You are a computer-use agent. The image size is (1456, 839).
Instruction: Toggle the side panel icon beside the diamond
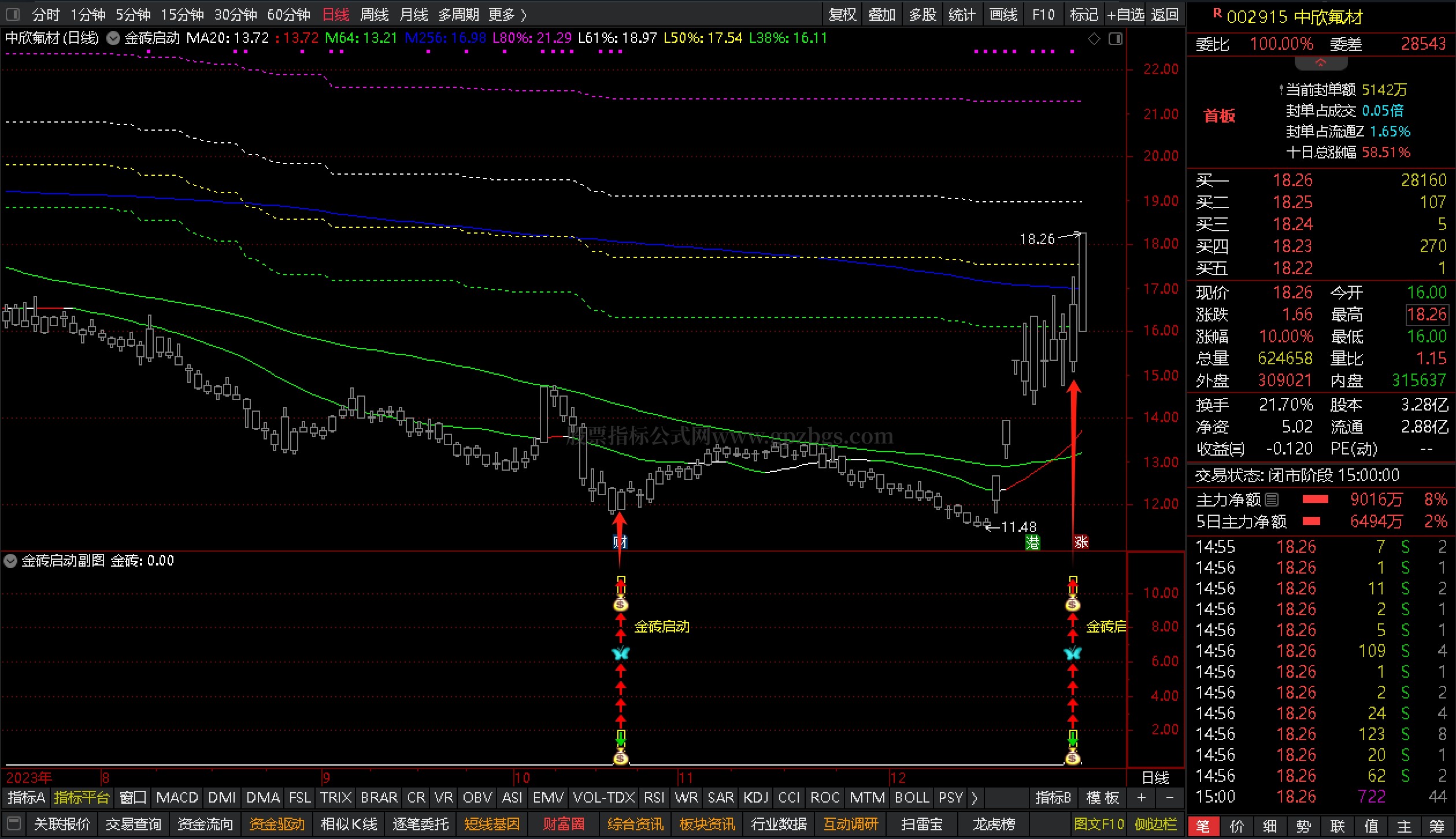pos(1116,39)
